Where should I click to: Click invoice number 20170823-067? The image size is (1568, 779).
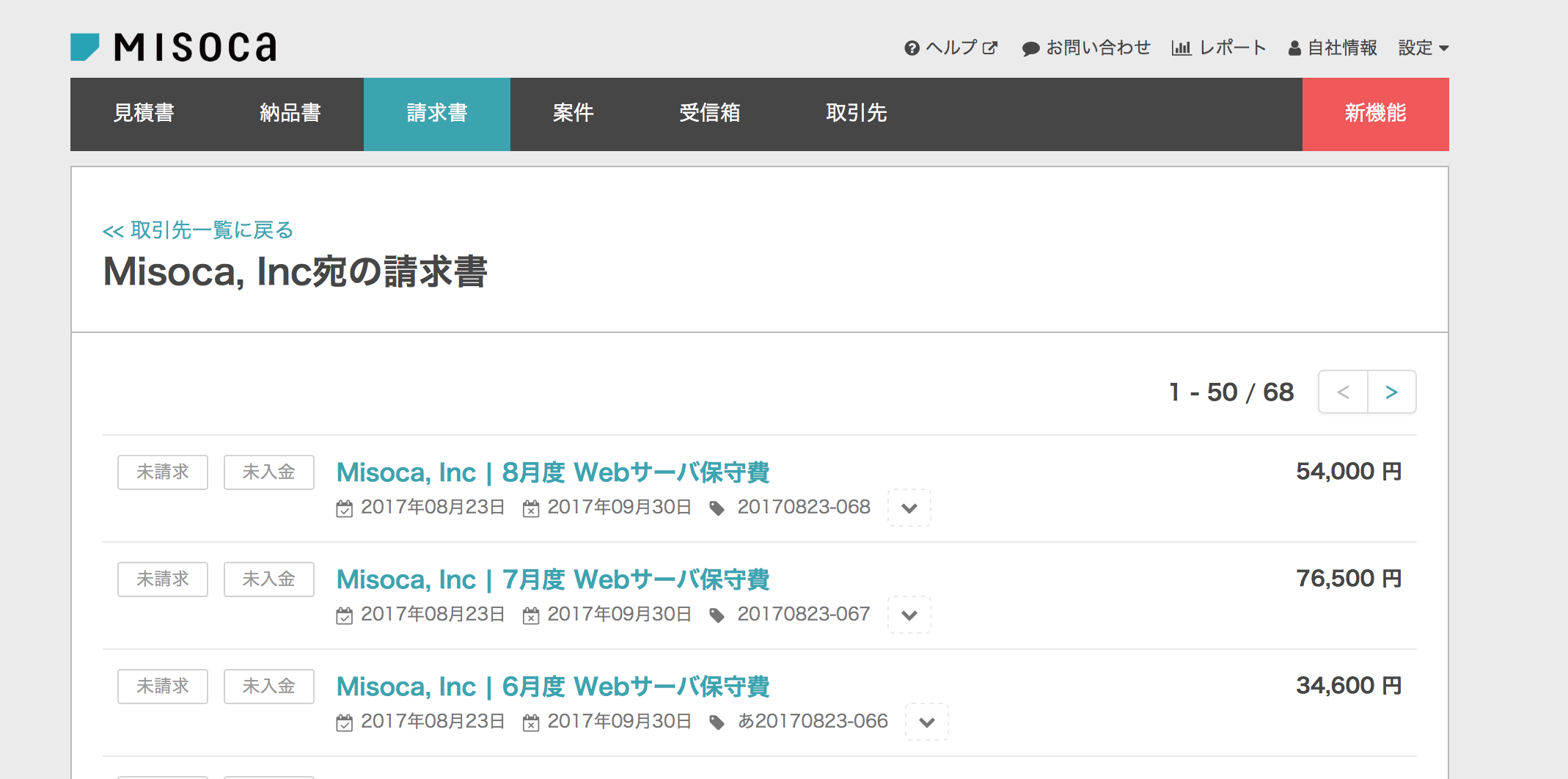tap(804, 614)
